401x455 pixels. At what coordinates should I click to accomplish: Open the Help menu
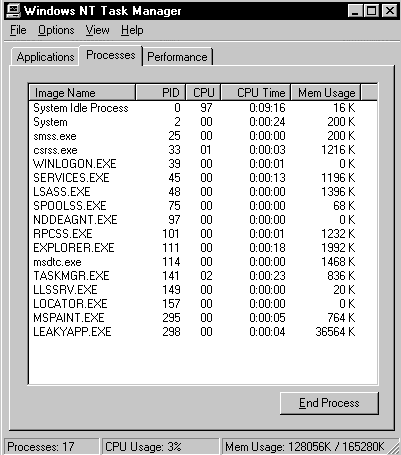coord(132,30)
